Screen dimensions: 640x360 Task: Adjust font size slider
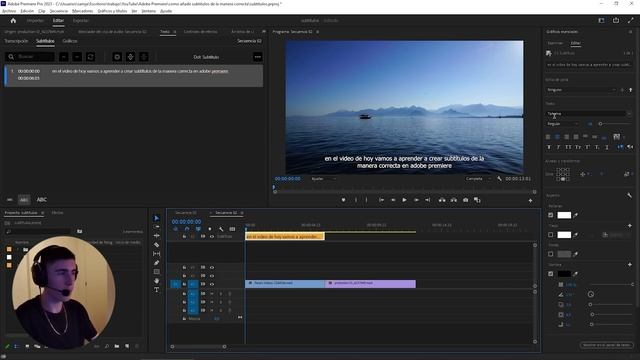tap(616, 124)
